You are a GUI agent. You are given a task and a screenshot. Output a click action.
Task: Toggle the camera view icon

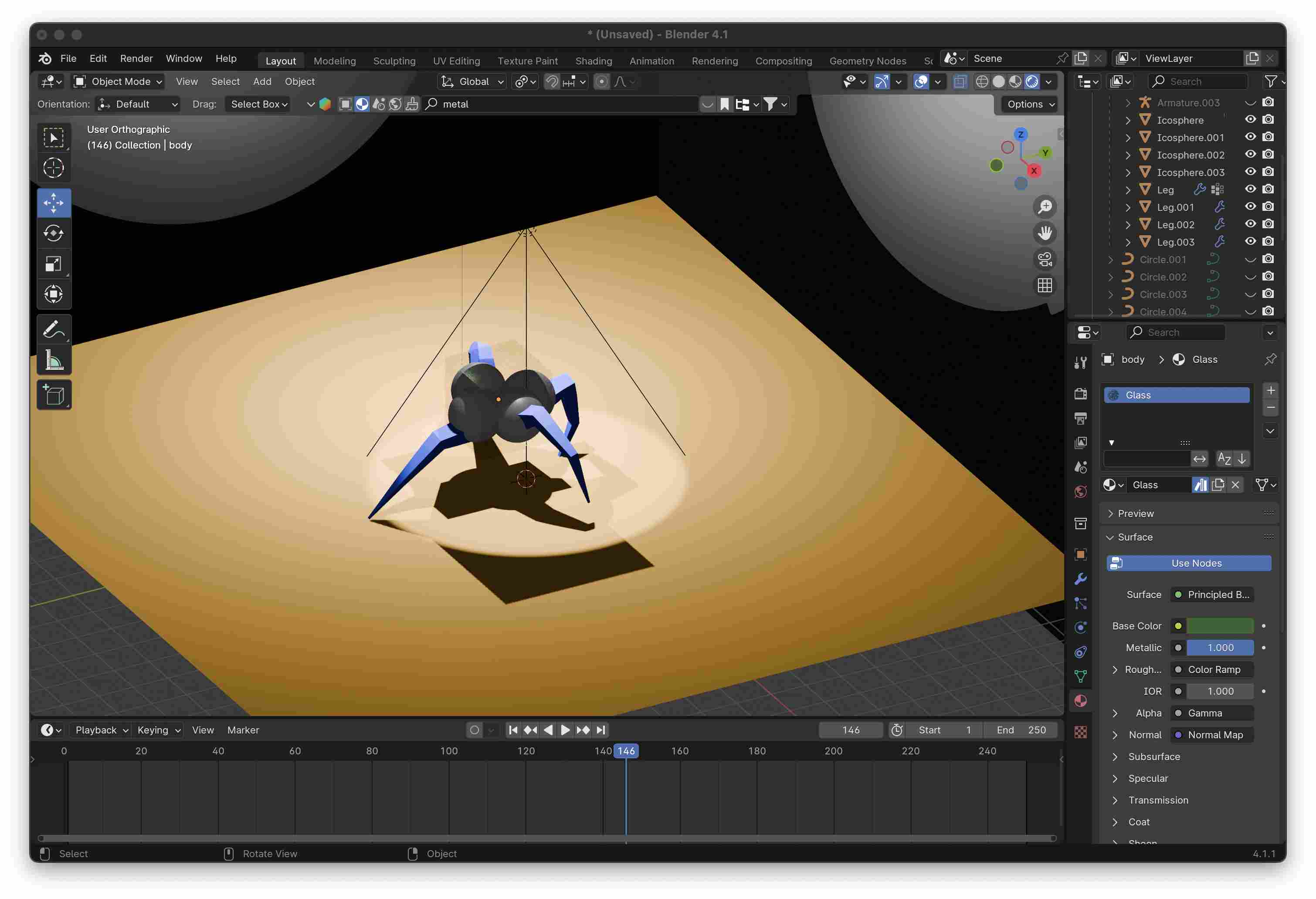pyautogui.click(x=1045, y=259)
